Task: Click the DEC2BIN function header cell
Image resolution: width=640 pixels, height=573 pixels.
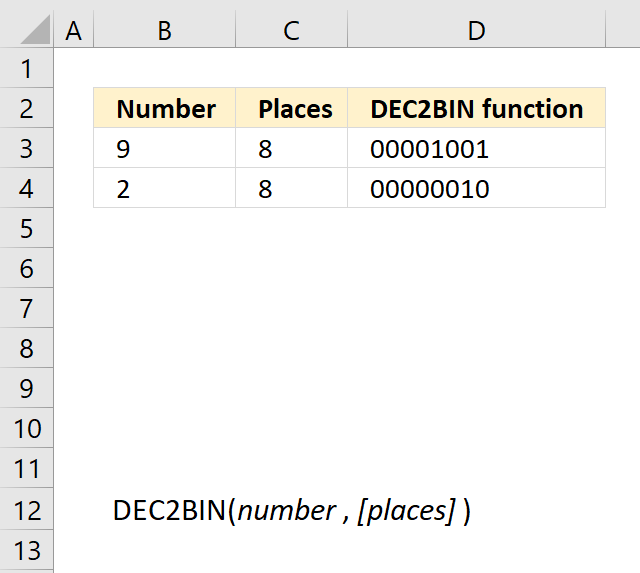Action: 476,108
